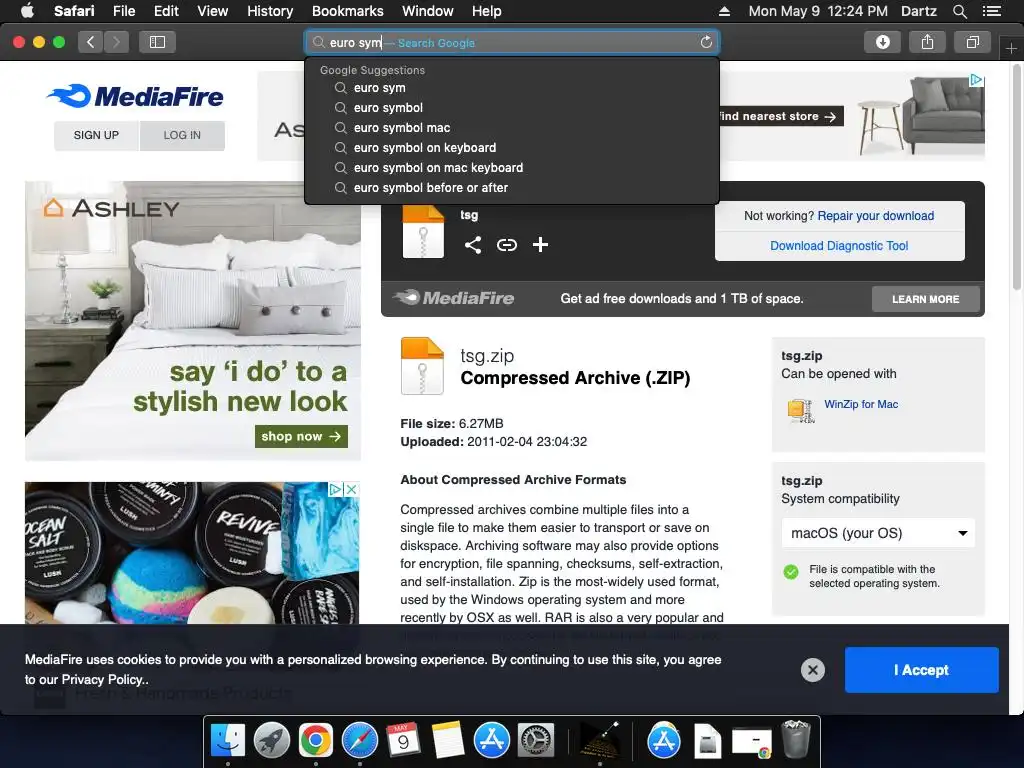The image size is (1024, 768).
Task: Open a new tab with plus button
Action: 1011,48
